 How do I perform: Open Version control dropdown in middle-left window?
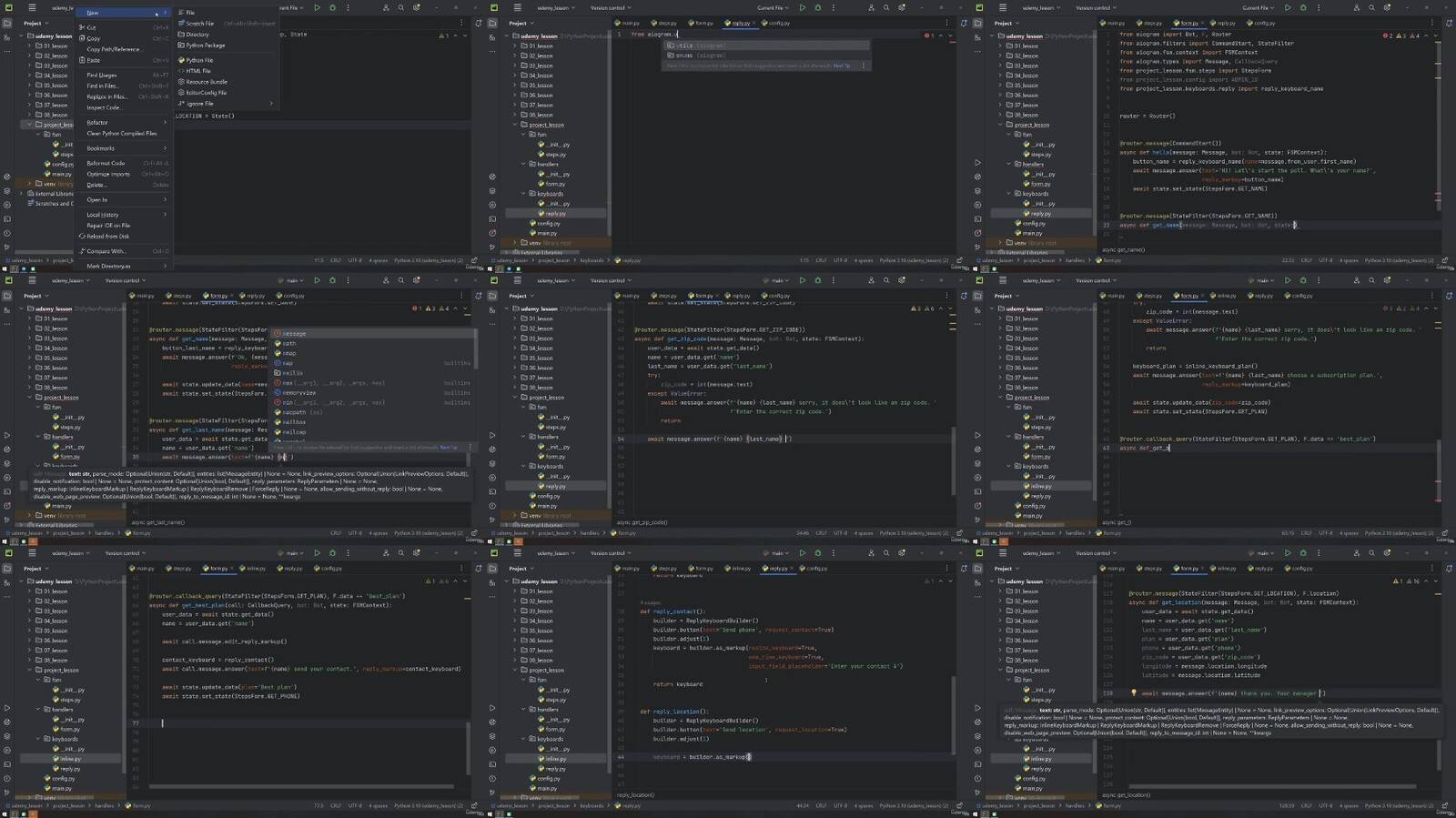click(x=125, y=280)
